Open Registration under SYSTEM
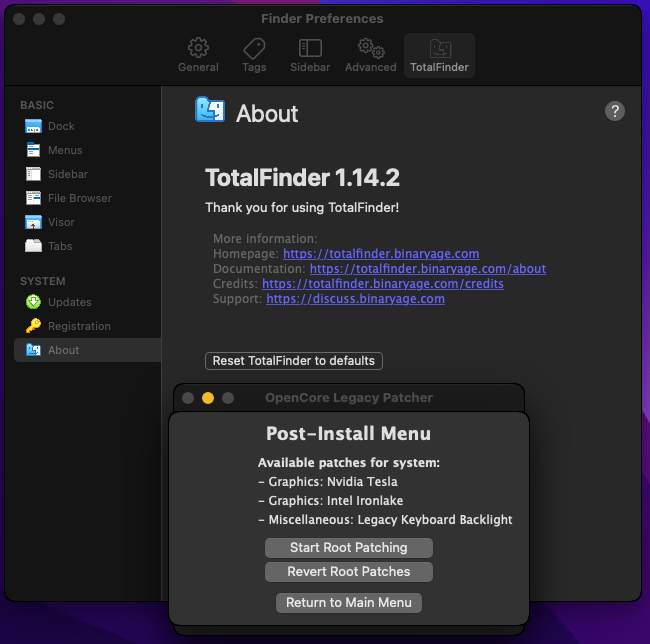The width and height of the screenshot is (650, 644). coord(87,326)
